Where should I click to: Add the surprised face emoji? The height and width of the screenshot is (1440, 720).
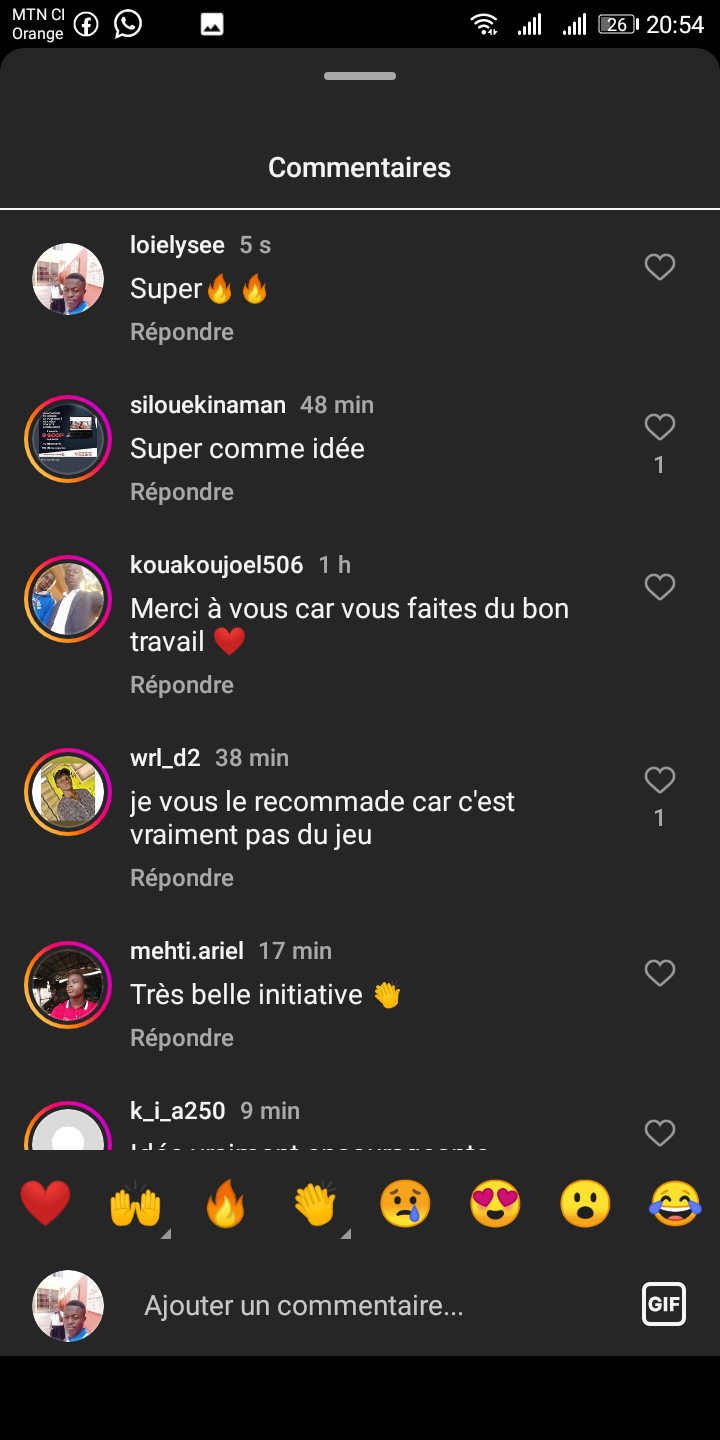[x=585, y=1203]
